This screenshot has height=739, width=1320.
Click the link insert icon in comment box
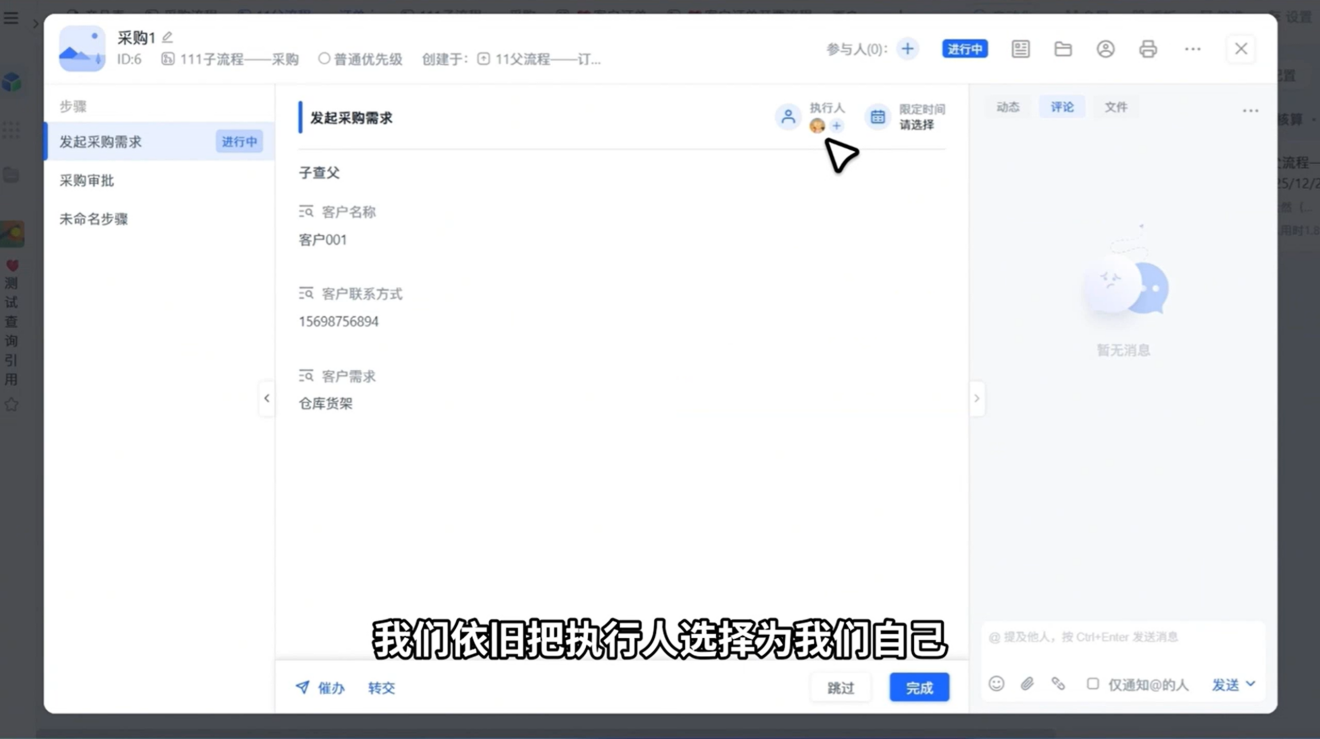tap(1058, 684)
